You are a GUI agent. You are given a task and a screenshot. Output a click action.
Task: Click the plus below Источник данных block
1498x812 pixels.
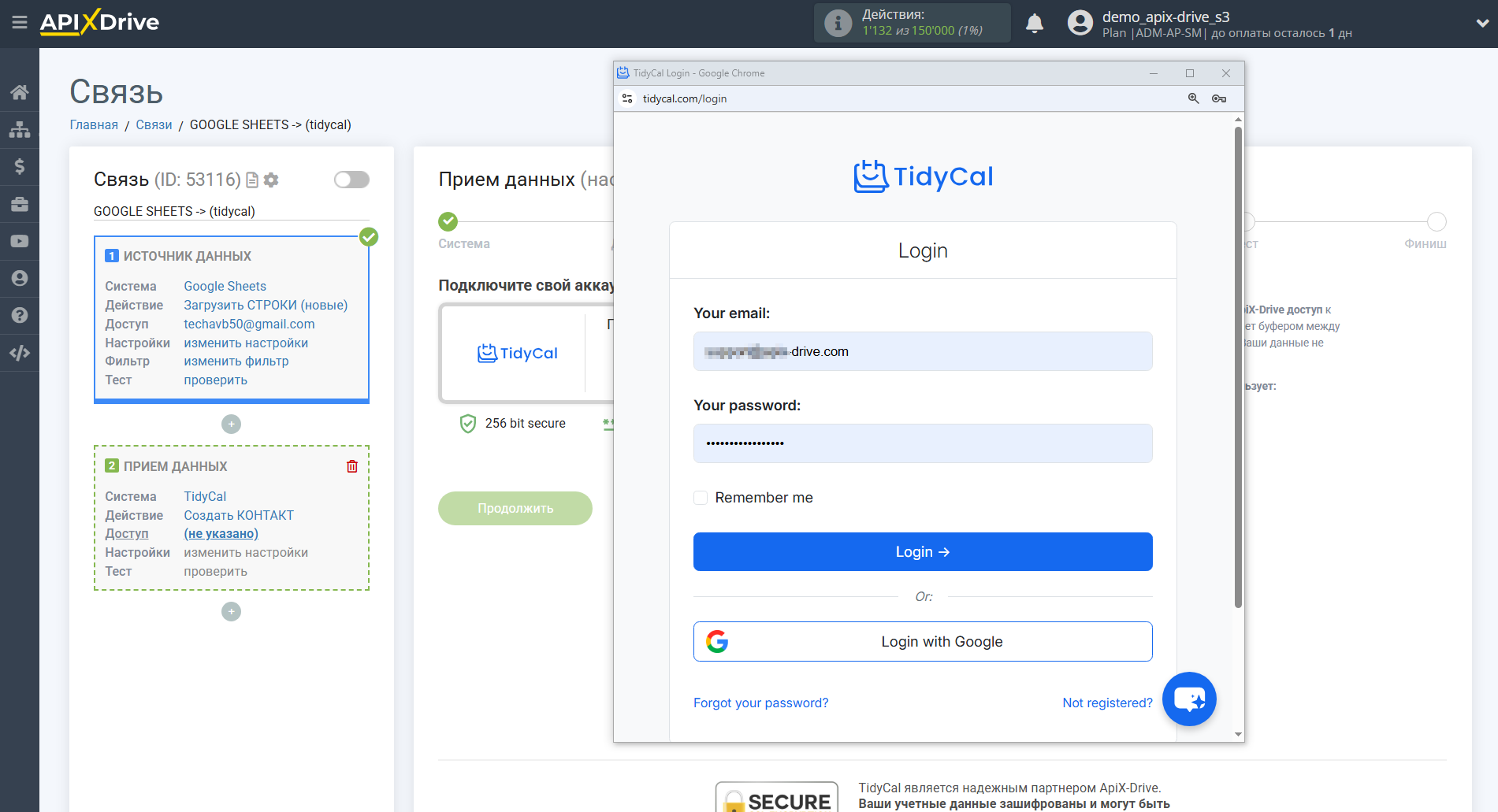pos(231,424)
